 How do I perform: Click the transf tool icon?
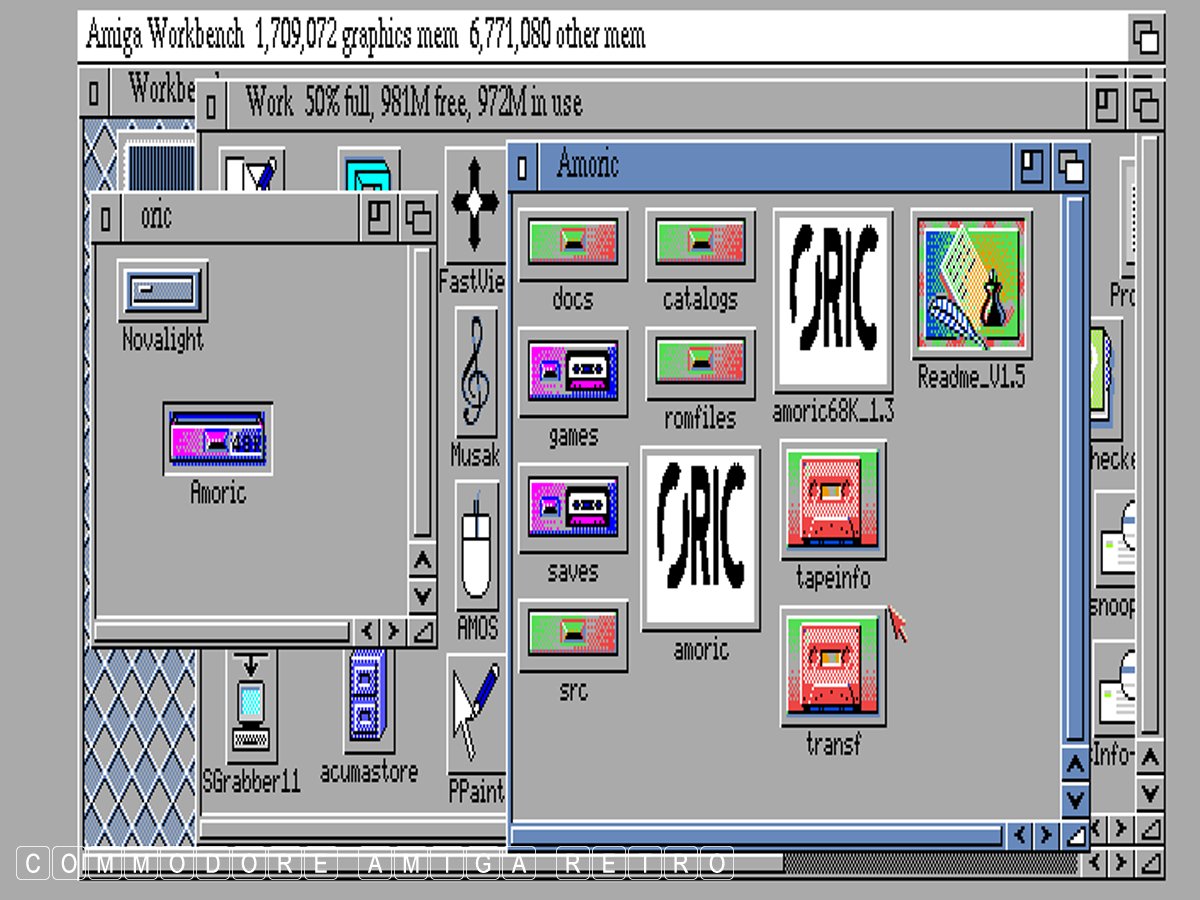pyautogui.click(x=833, y=666)
